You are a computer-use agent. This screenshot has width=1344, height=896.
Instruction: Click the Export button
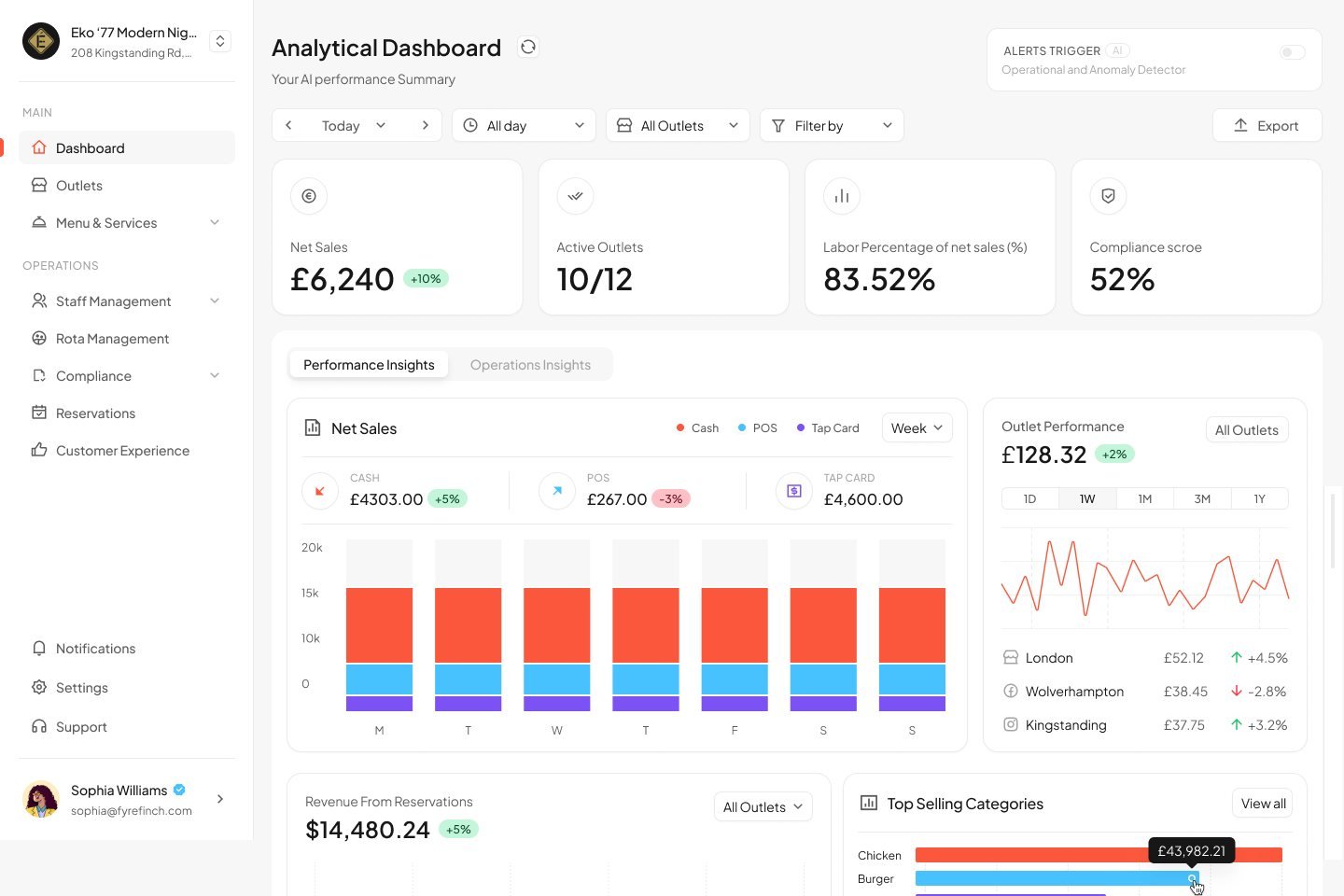click(x=1267, y=125)
